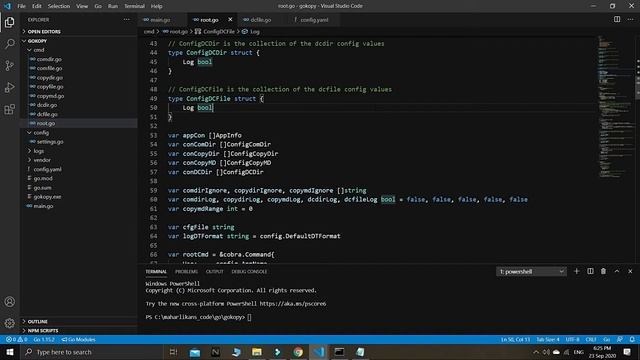Switch to the Debug Console tab
This screenshot has height=360, width=640.
pos(249,271)
